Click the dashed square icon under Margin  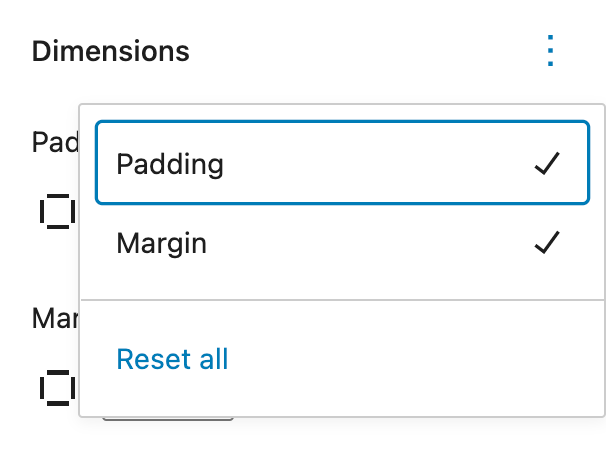click(x=57, y=388)
